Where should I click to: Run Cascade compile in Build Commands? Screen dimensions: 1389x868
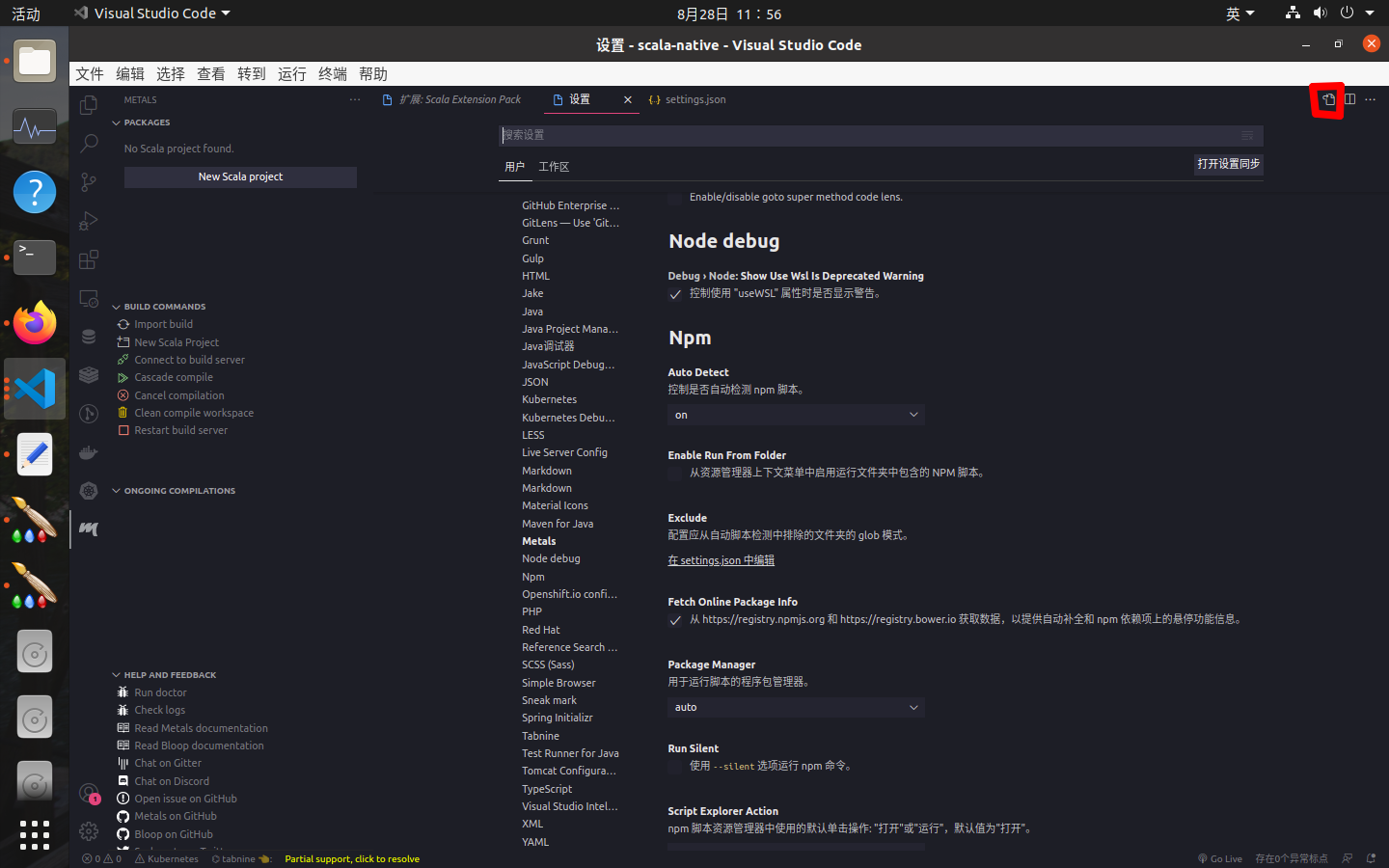pos(174,377)
